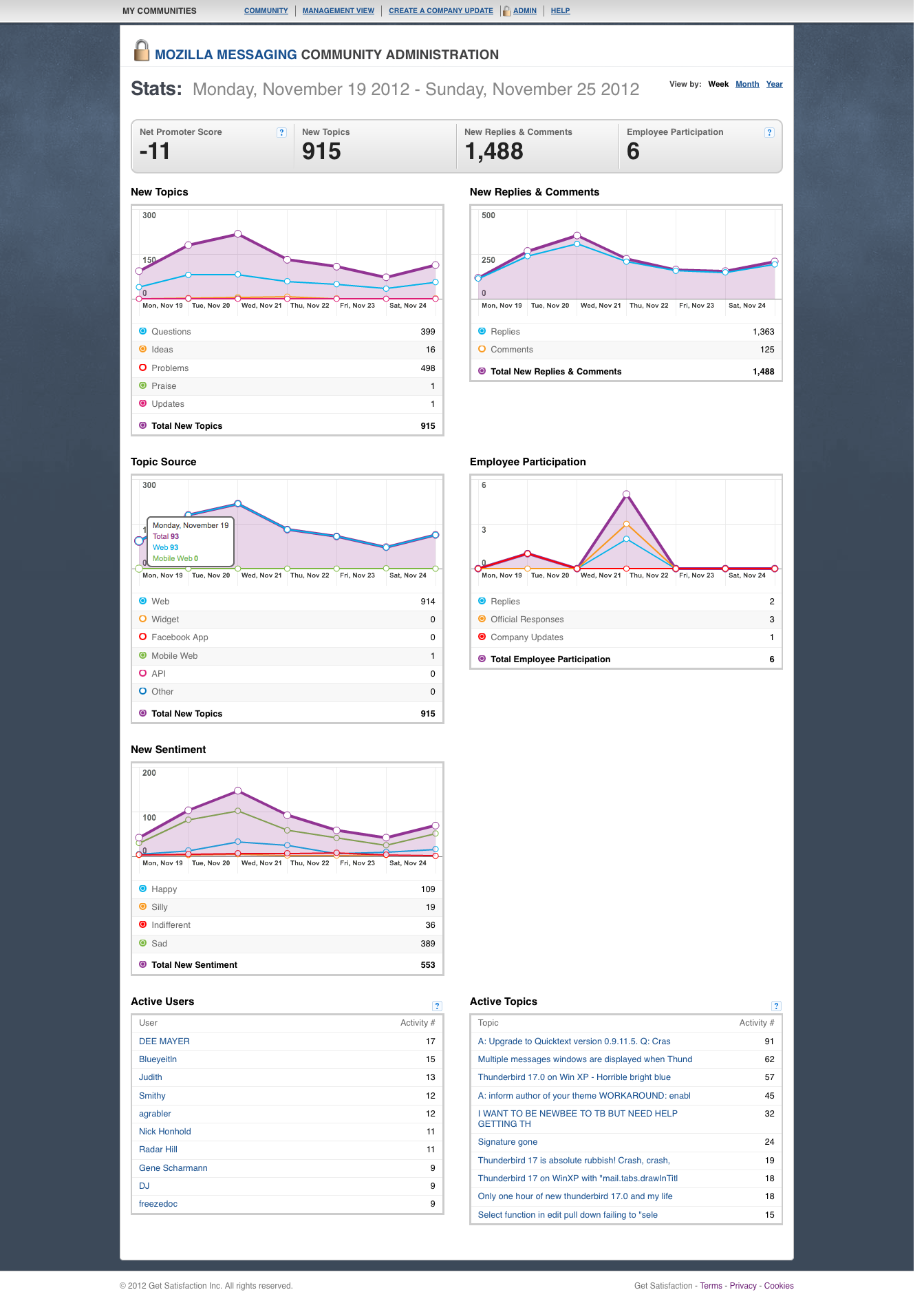This screenshot has width=924, height=1301.
Task: Switch the stats view to Year
Action: pyautogui.click(x=775, y=84)
